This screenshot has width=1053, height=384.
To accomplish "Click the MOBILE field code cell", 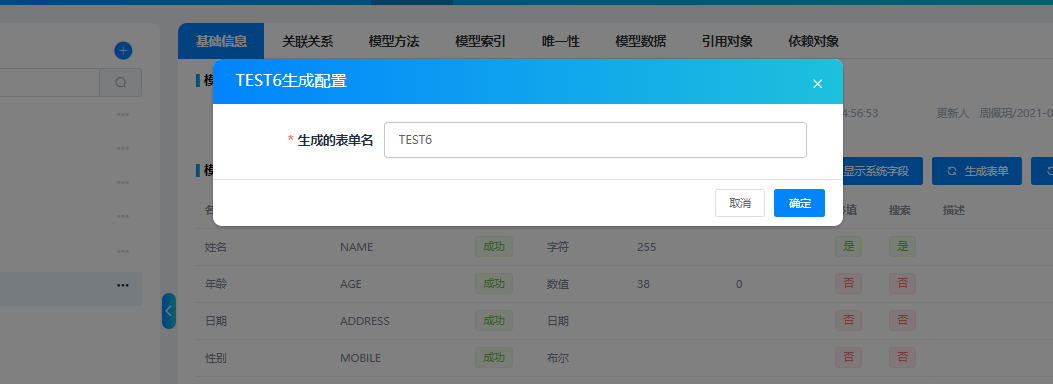I will pos(361,358).
